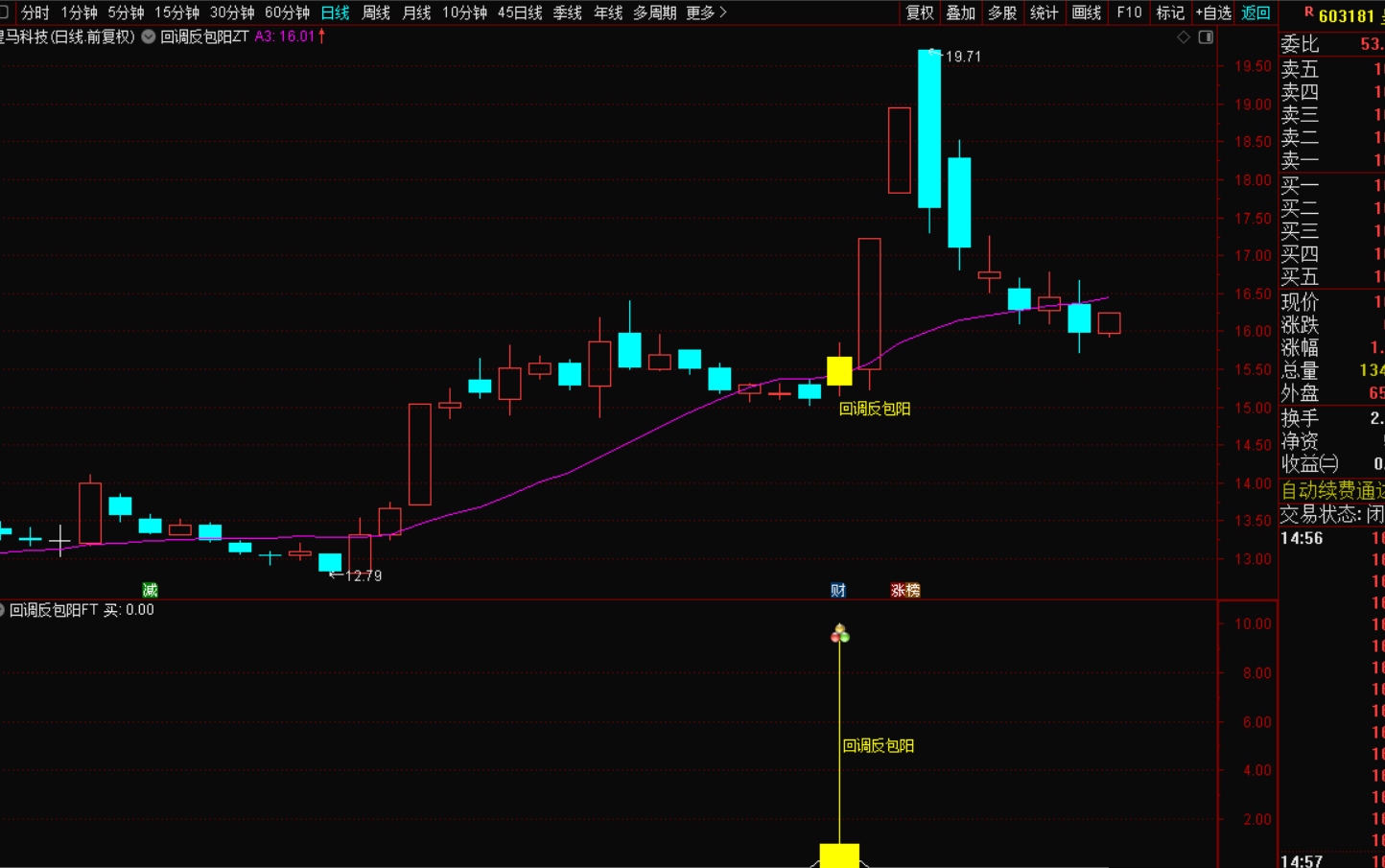This screenshot has width=1385, height=868.
Task: Click the red 涨榜 event marker
Action: (904, 590)
